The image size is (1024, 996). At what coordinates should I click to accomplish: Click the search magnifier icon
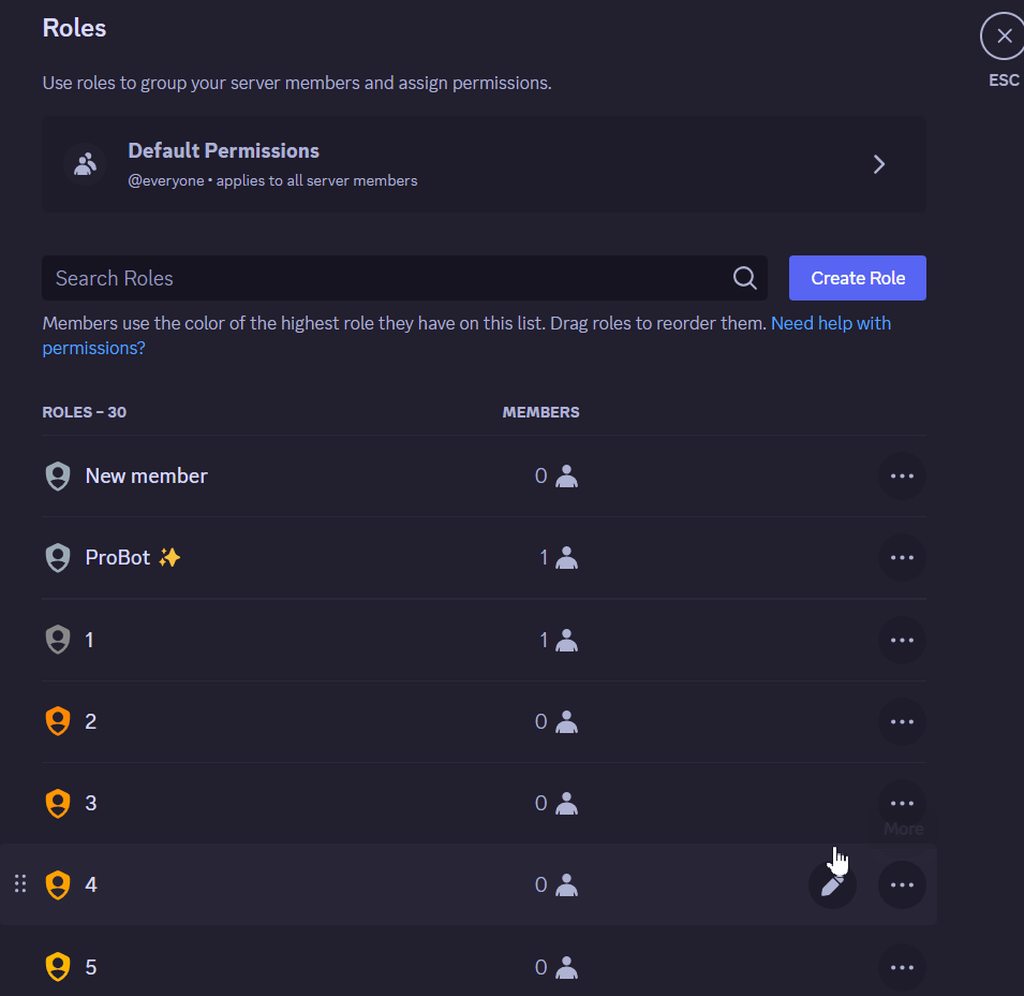point(744,278)
